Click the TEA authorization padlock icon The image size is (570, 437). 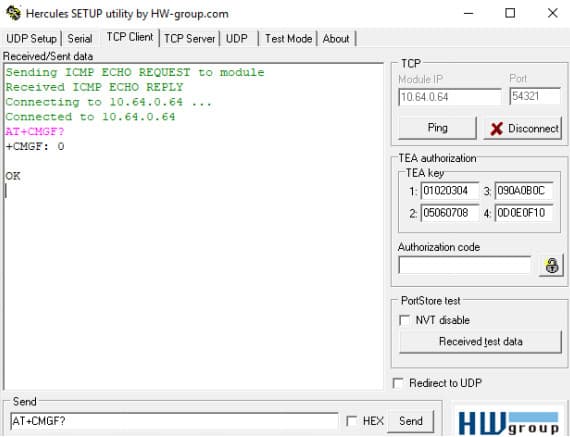tap(551, 265)
